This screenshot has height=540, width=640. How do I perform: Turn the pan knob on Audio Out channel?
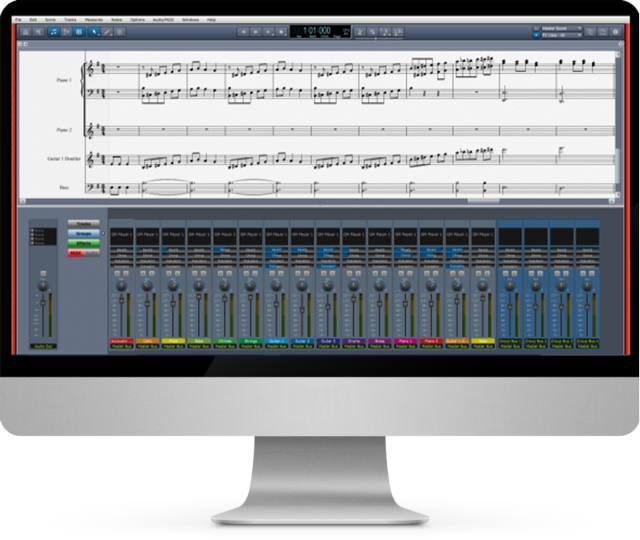[43, 286]
